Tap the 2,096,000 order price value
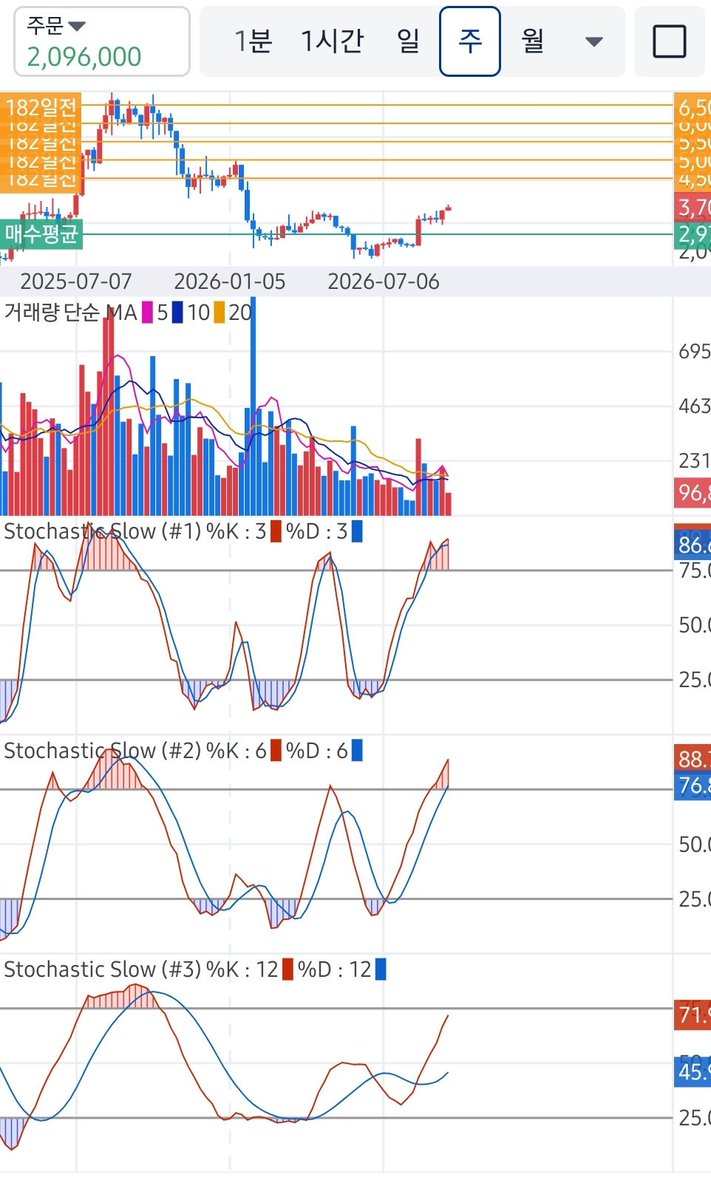Viewport: 711px width, 1200px height. tap(84, 57)
